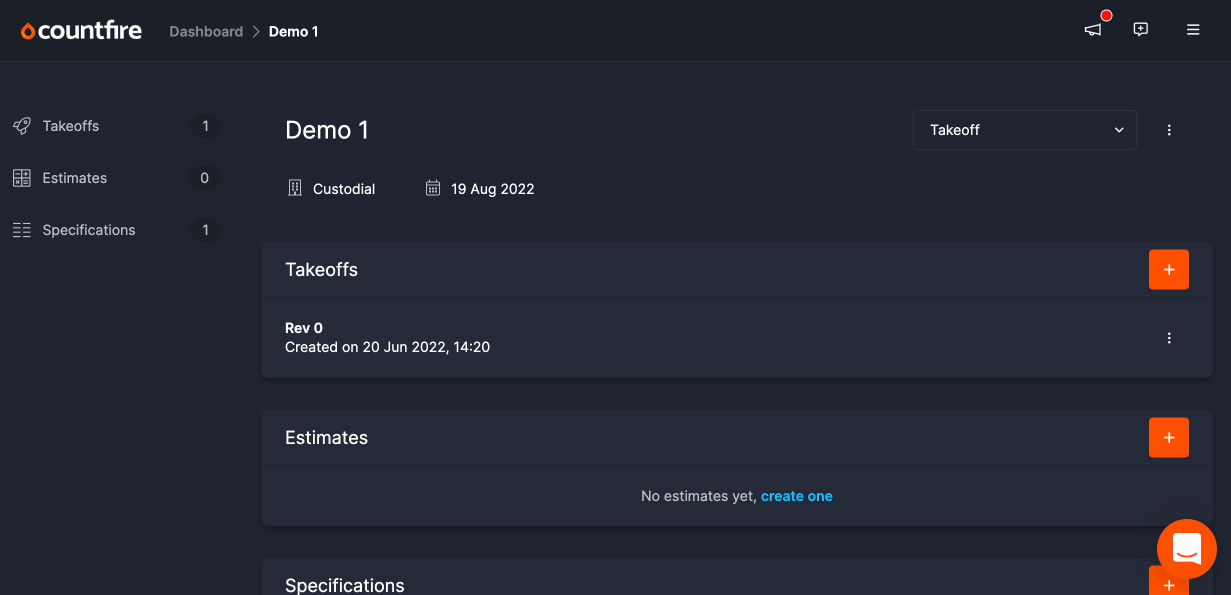This screenshot has width=1231, height=595.
Task: Add a new specification
Action: click(x=1168, y=583)
